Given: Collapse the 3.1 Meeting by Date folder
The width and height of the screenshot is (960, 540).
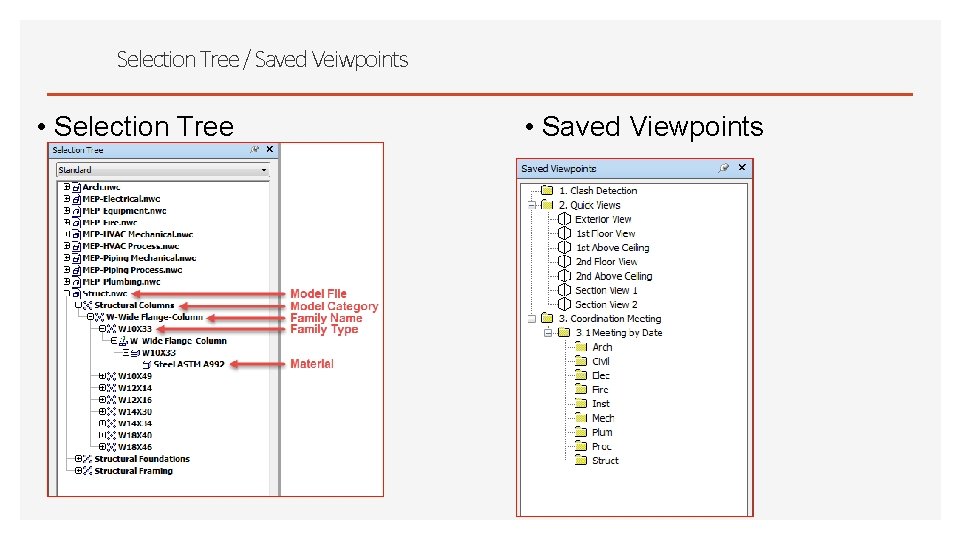Looking at the screenshot, I should click(x=548, y=332).
